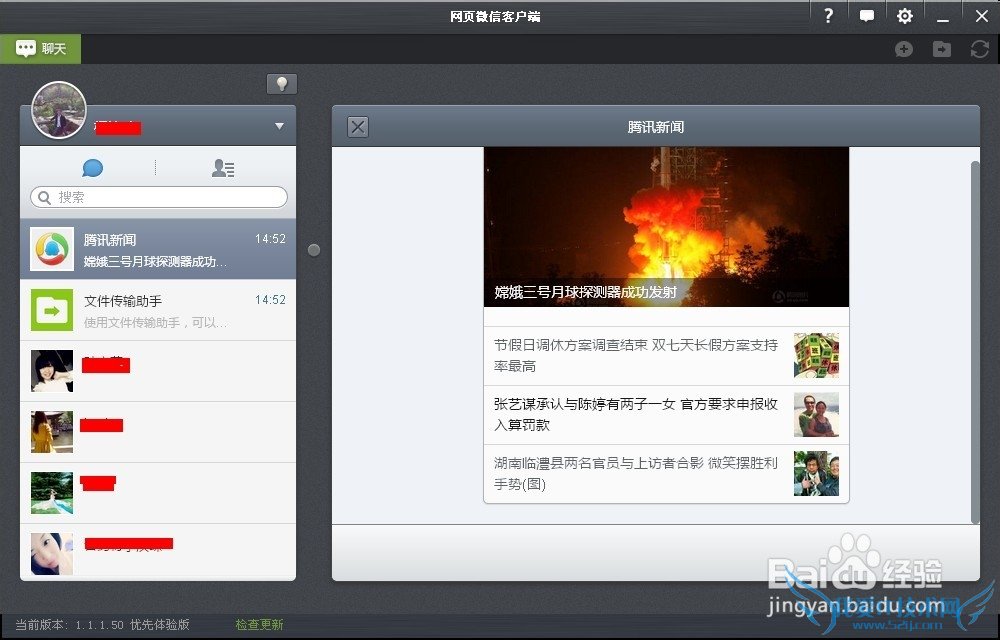Open chat with yellow dress avatar contact
The width and height of the screenshot is (1000, 640).
[x=158, y=432]
